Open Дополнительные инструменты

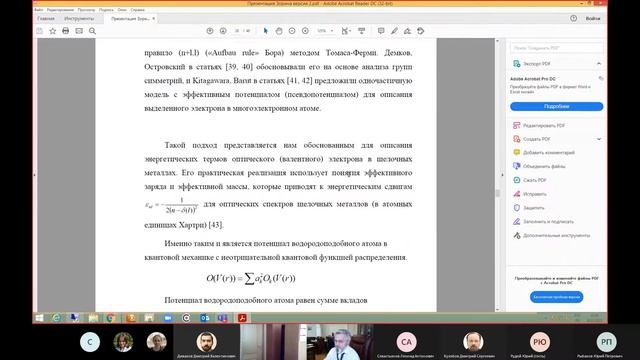click(x=551, y=236)
